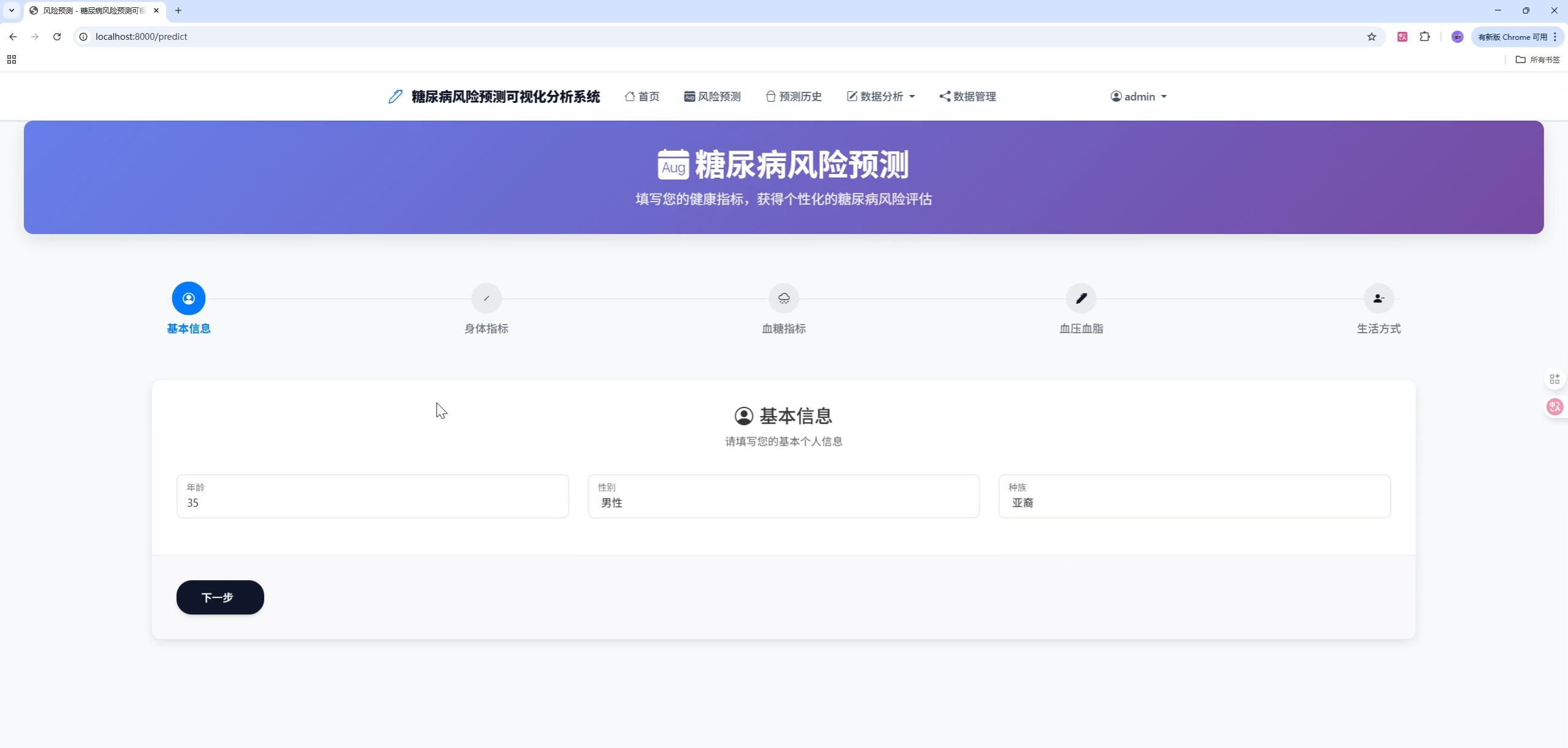Click the pencil logo beside the system title
Screen dimensions: 1568x748
tap(395, 96)
